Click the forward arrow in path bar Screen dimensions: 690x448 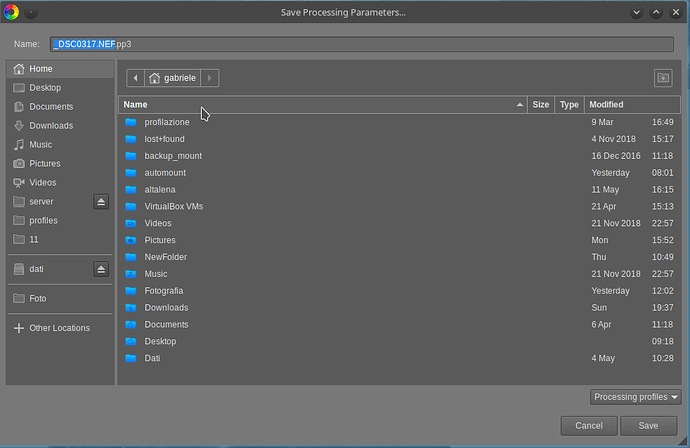click(x=210, y=78)
